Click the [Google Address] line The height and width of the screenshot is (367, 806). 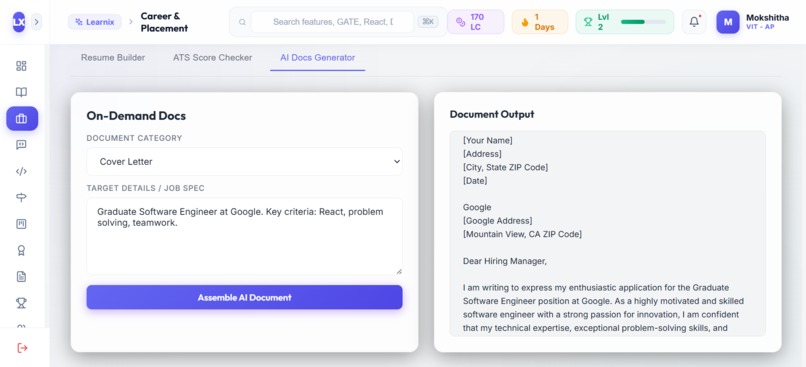498,221
